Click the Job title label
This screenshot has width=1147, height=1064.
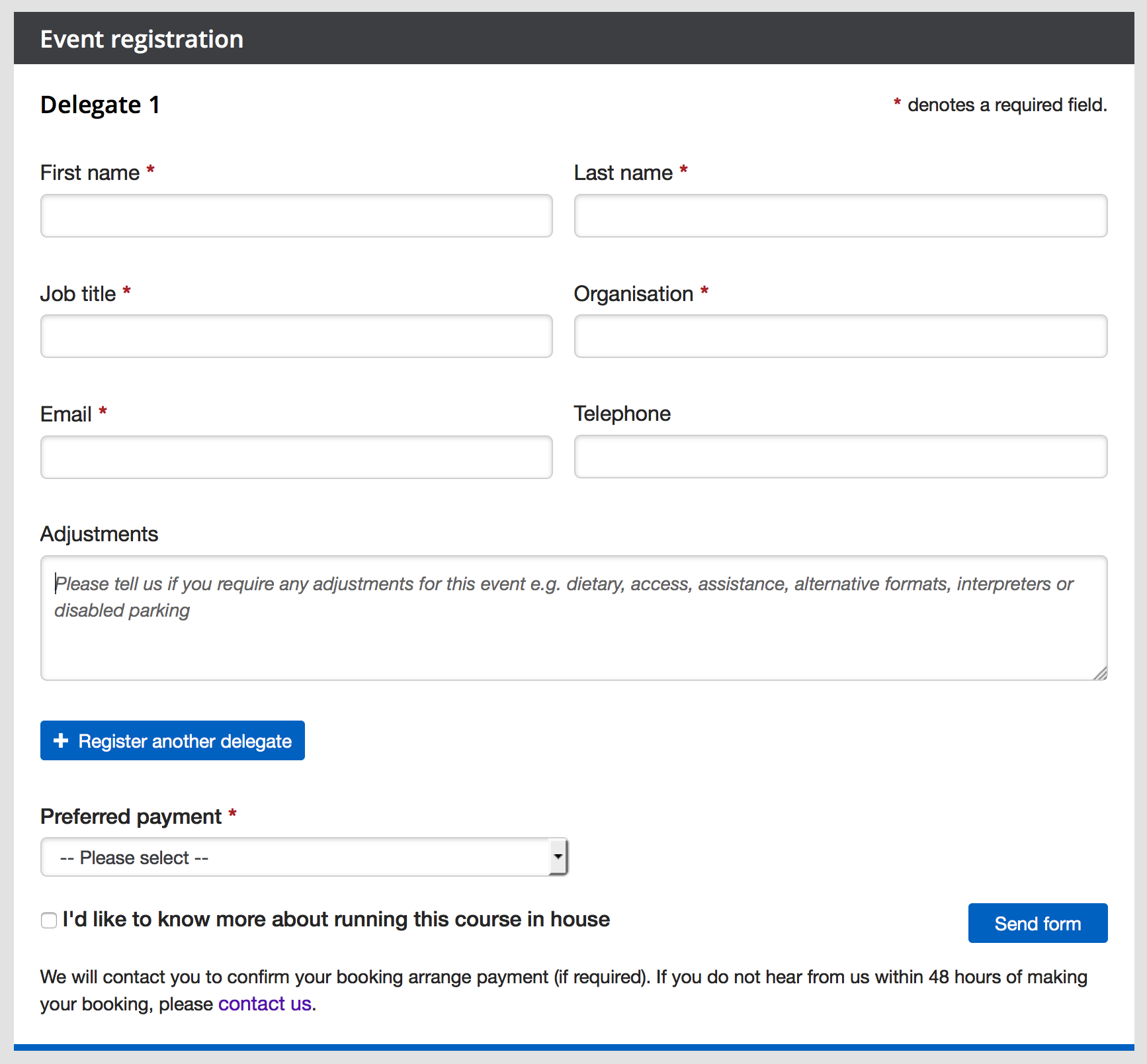point(78,293)
